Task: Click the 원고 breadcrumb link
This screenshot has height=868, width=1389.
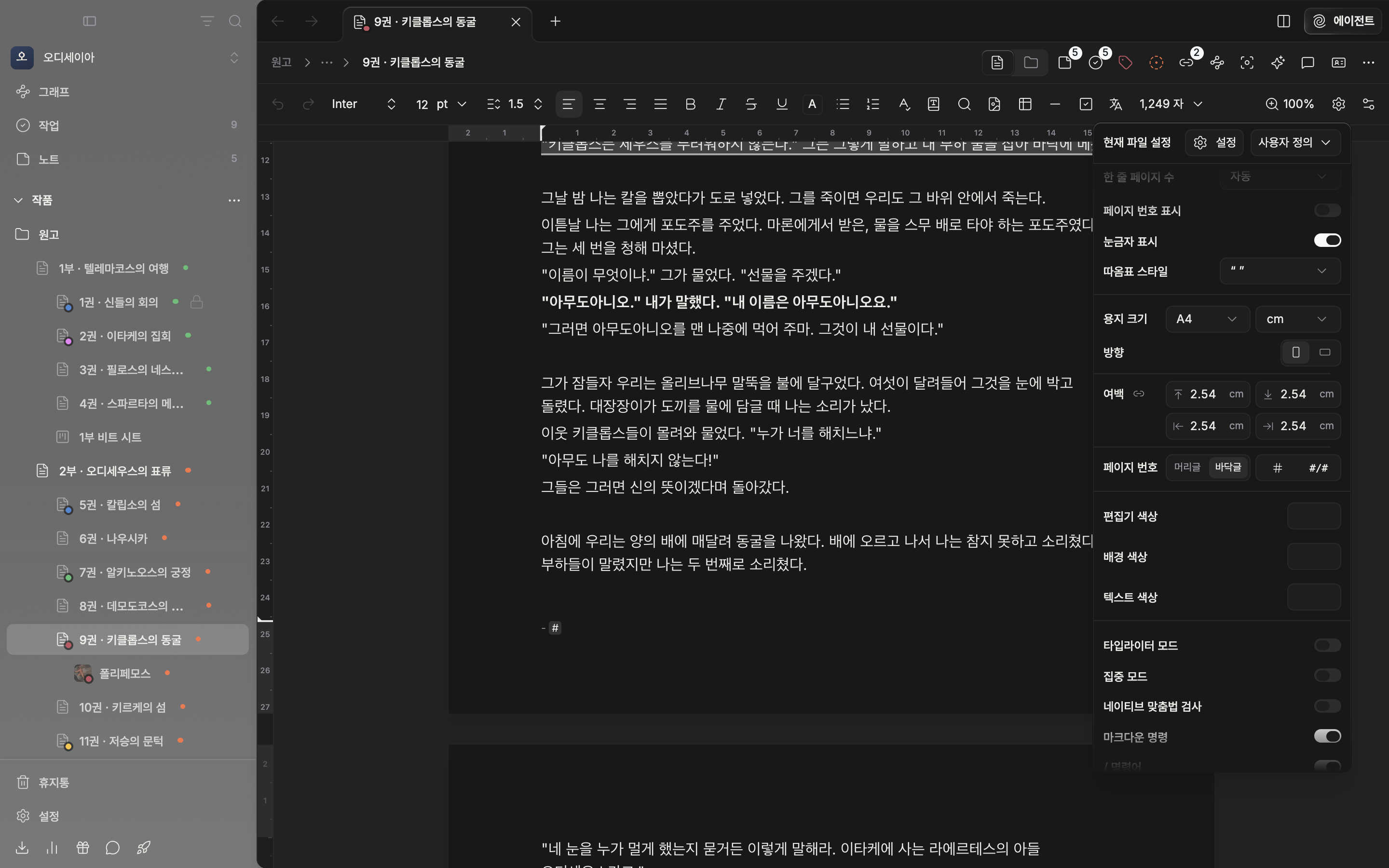Action: click(x=281, y=62)
